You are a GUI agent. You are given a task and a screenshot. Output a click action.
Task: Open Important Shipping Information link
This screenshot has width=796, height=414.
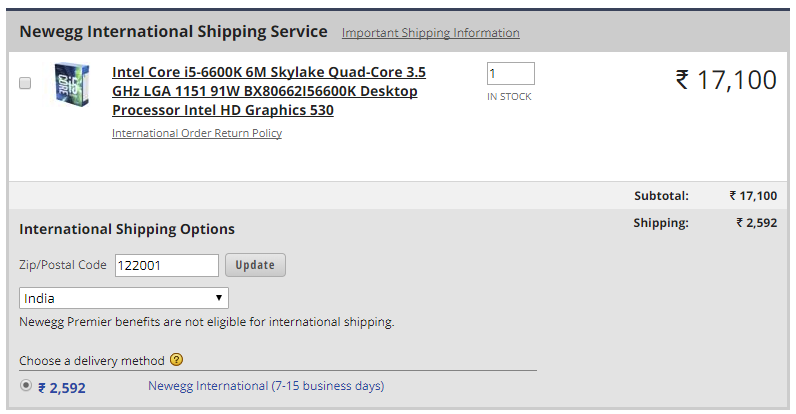(x=430, y=33)
